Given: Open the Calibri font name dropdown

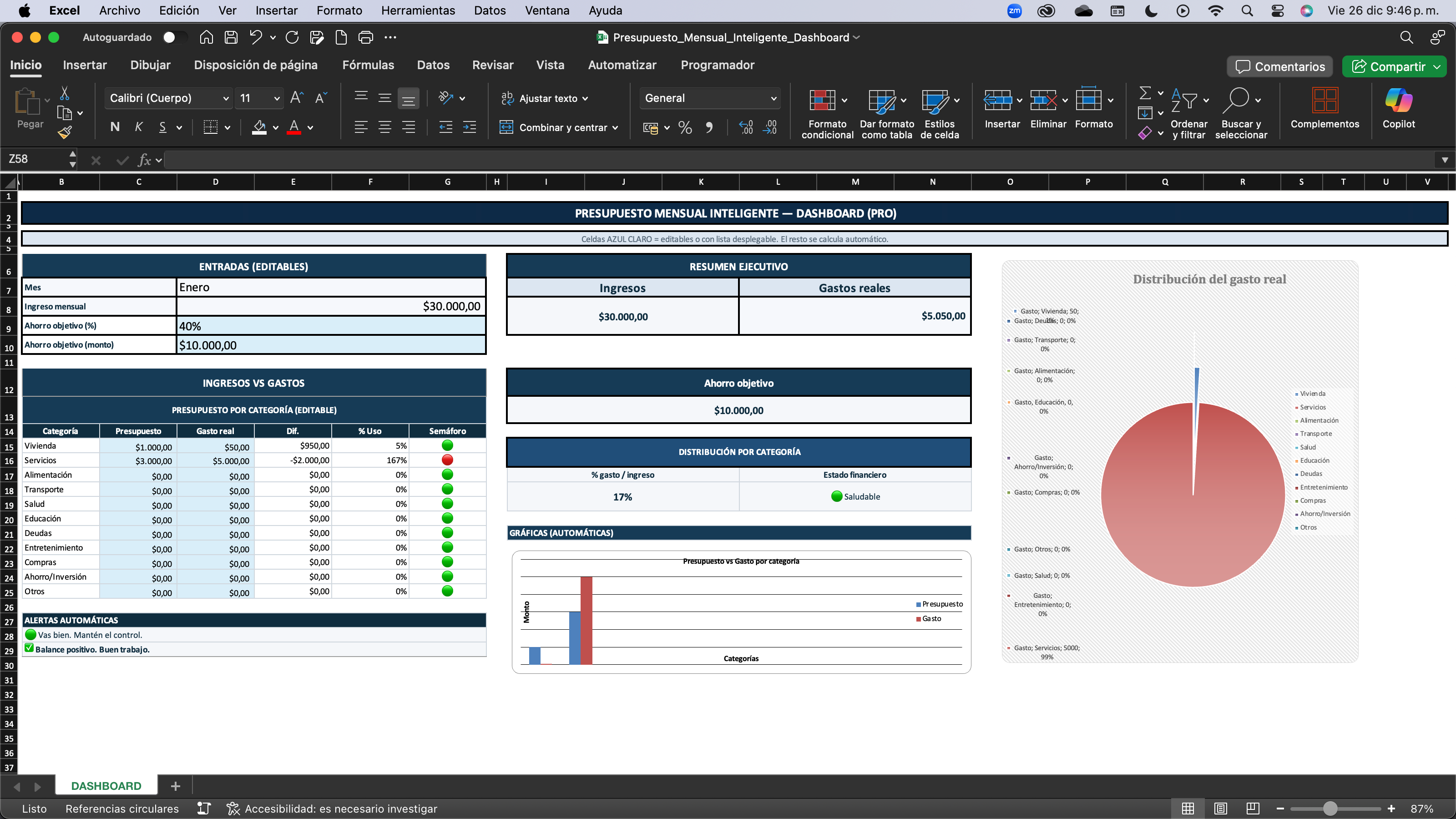Looking at the screenshot, I should click(x=226, y=98).
